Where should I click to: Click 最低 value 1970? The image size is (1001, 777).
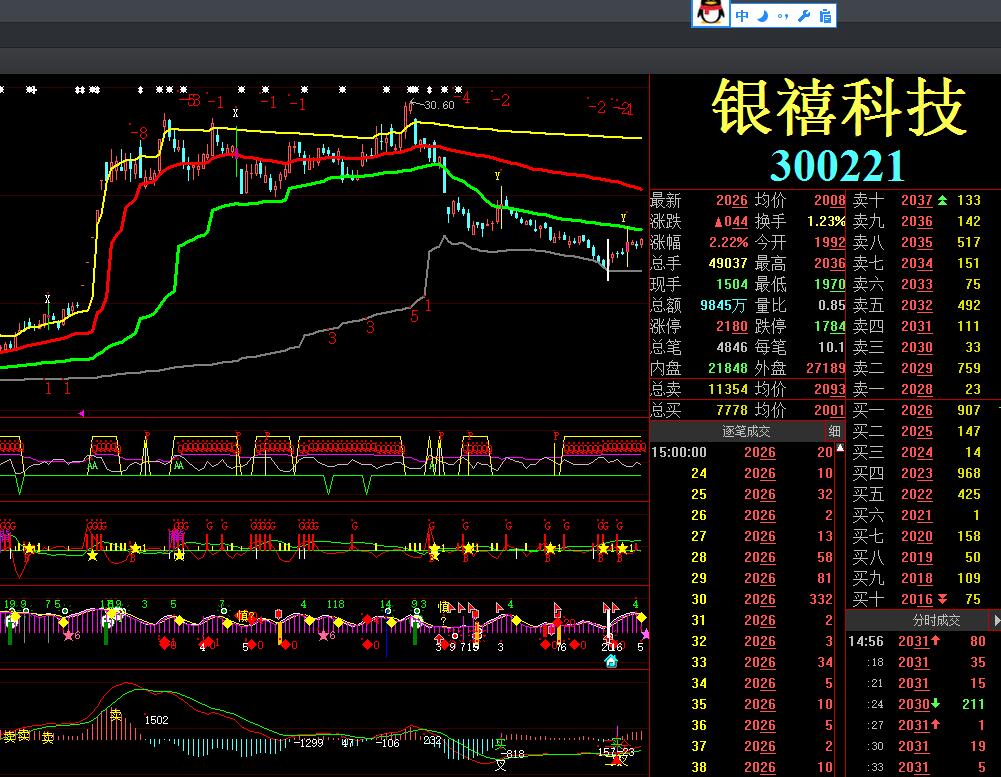(x=829, y=285)
